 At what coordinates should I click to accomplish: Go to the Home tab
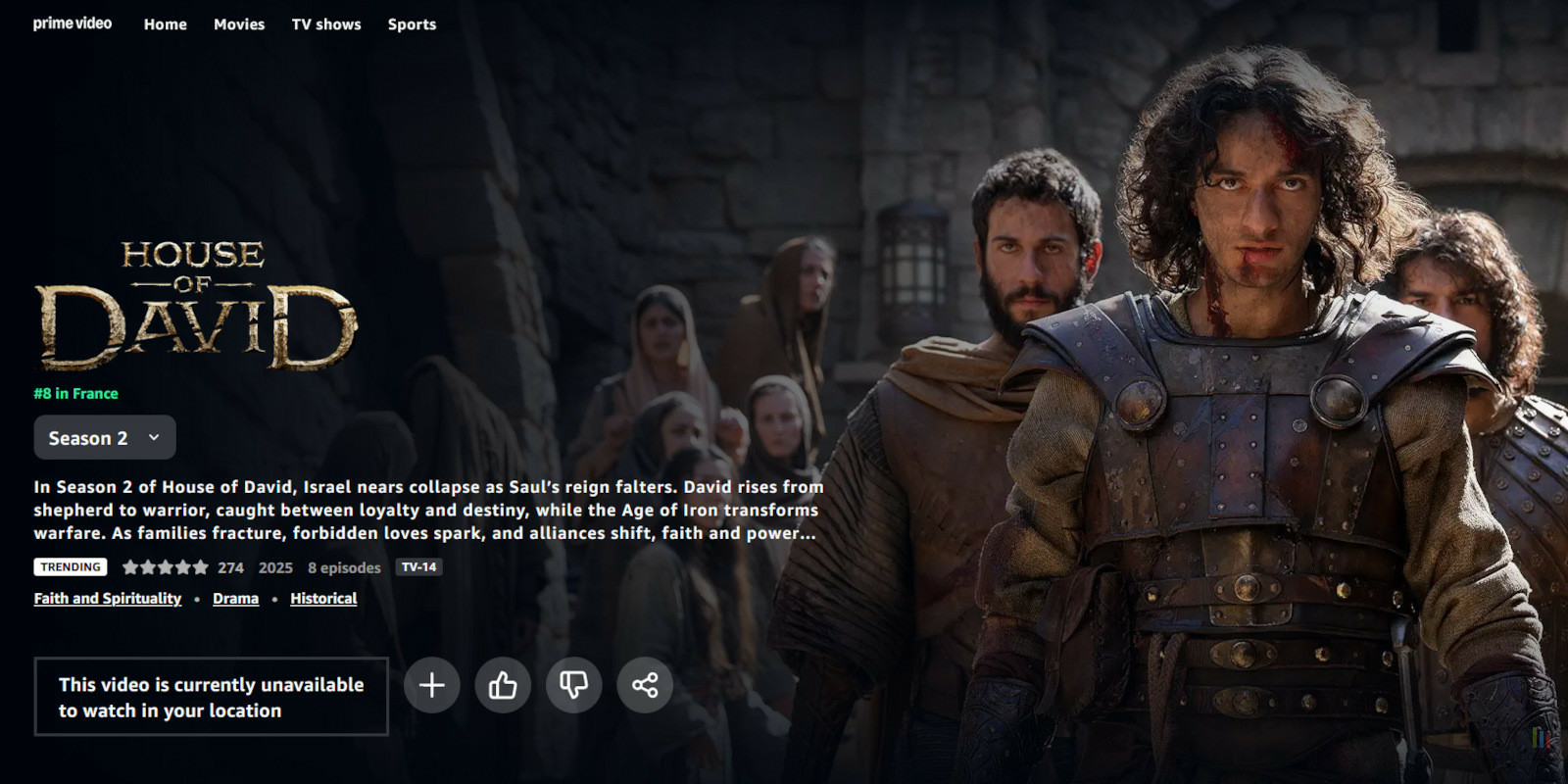pos(165,24)
